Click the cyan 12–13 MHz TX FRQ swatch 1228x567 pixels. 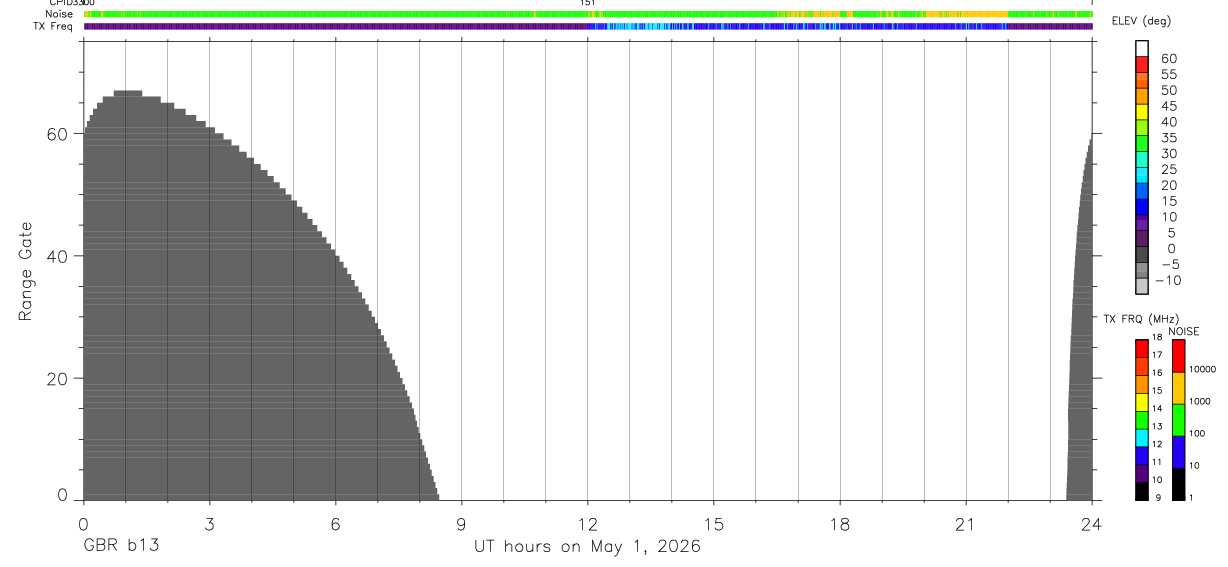click(x=1142, y=437)
